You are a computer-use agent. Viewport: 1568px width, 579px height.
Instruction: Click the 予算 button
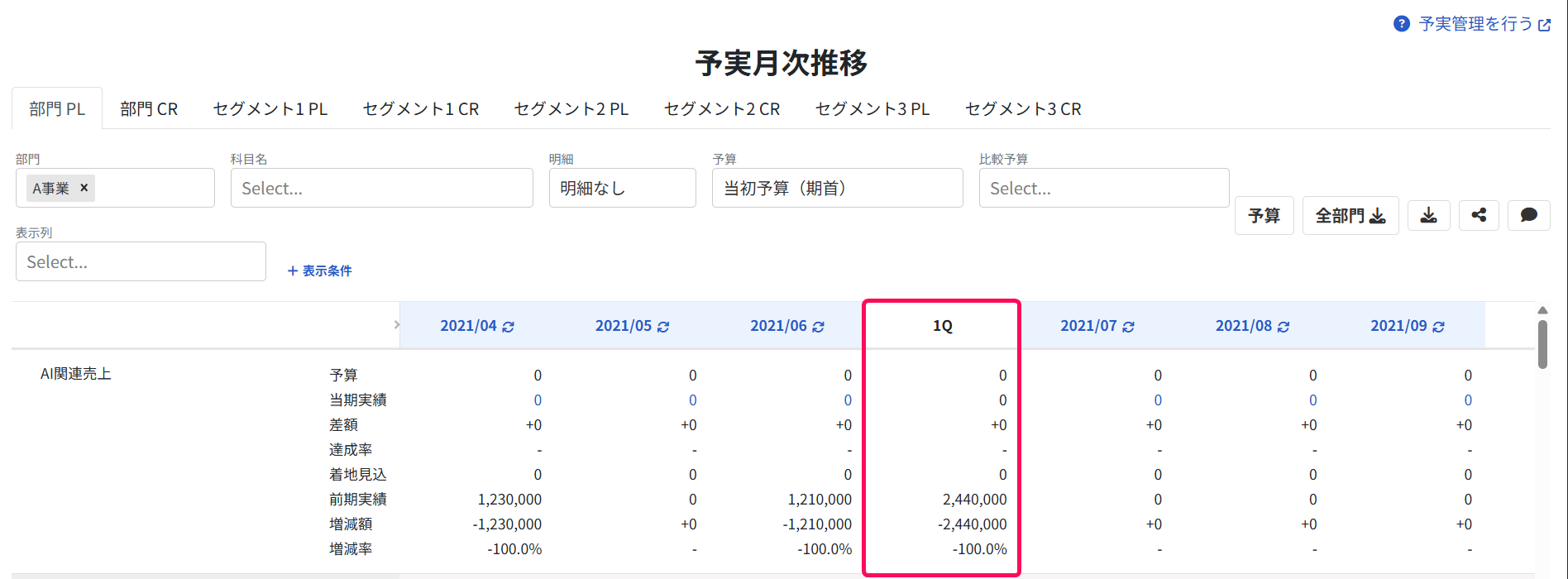coord(1264,215)
